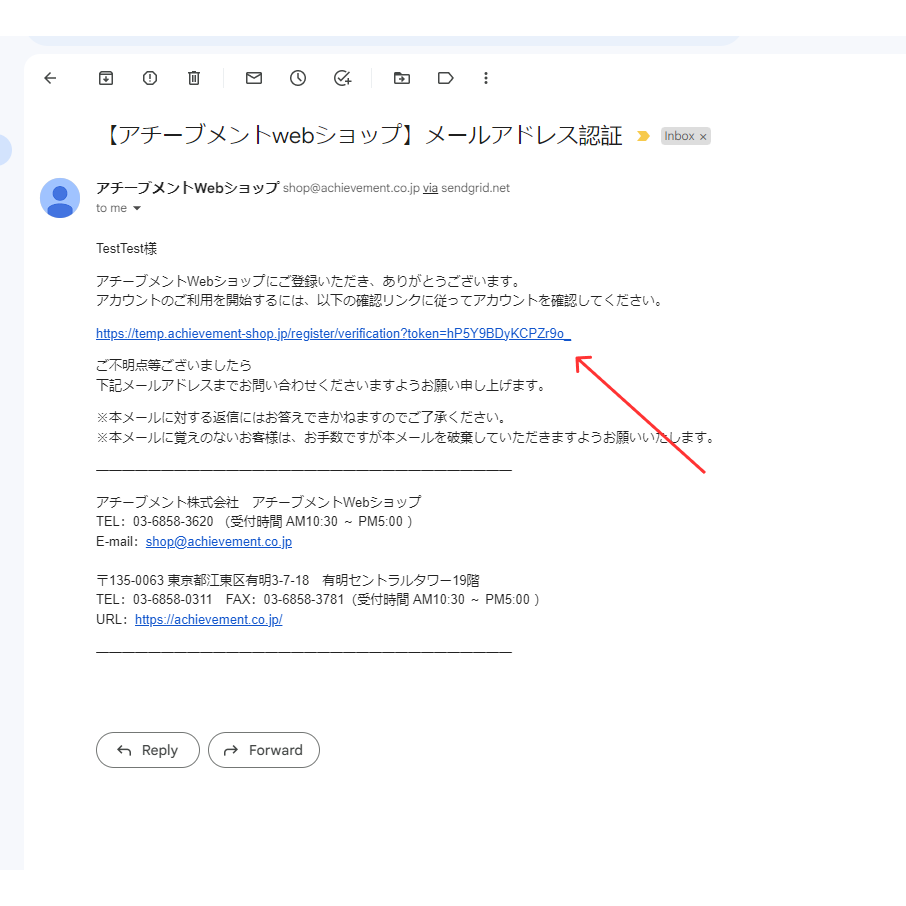
Task: Click the FAX number 03-6858-3781
Action: 303,599
